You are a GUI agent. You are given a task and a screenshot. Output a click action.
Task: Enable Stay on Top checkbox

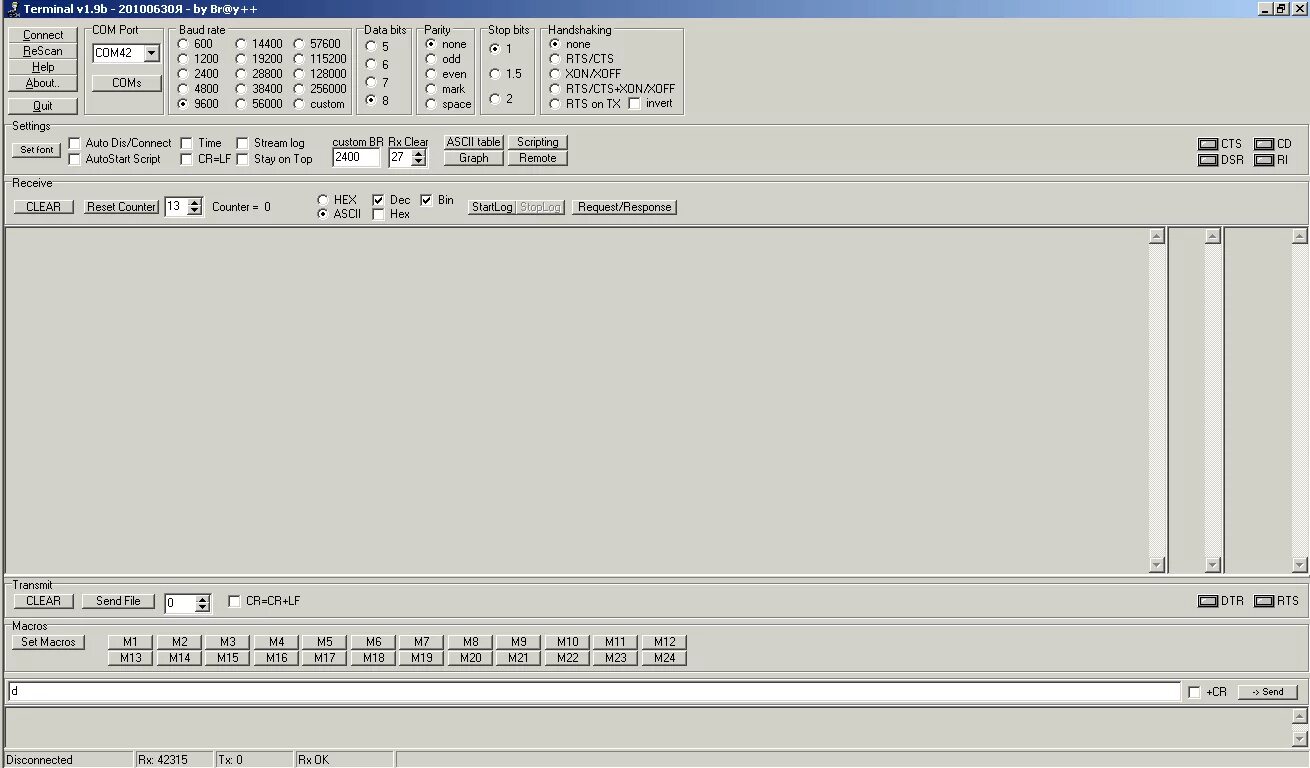242,159
